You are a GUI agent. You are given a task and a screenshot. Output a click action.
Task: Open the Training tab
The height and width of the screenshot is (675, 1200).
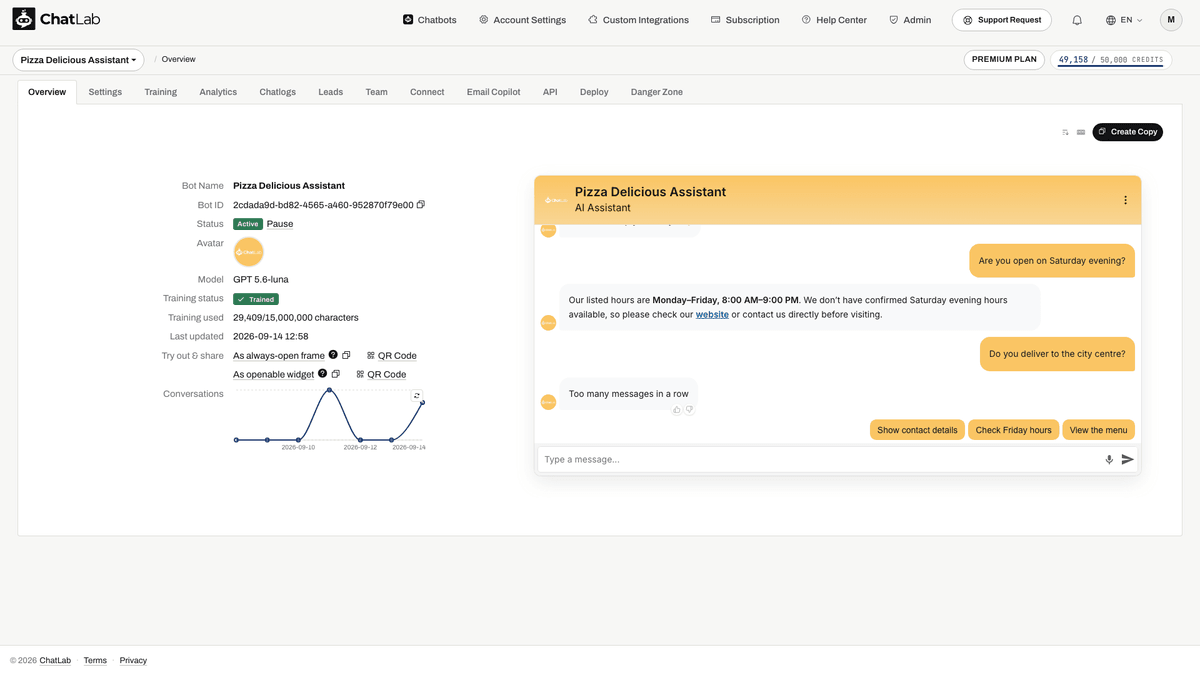160,92
